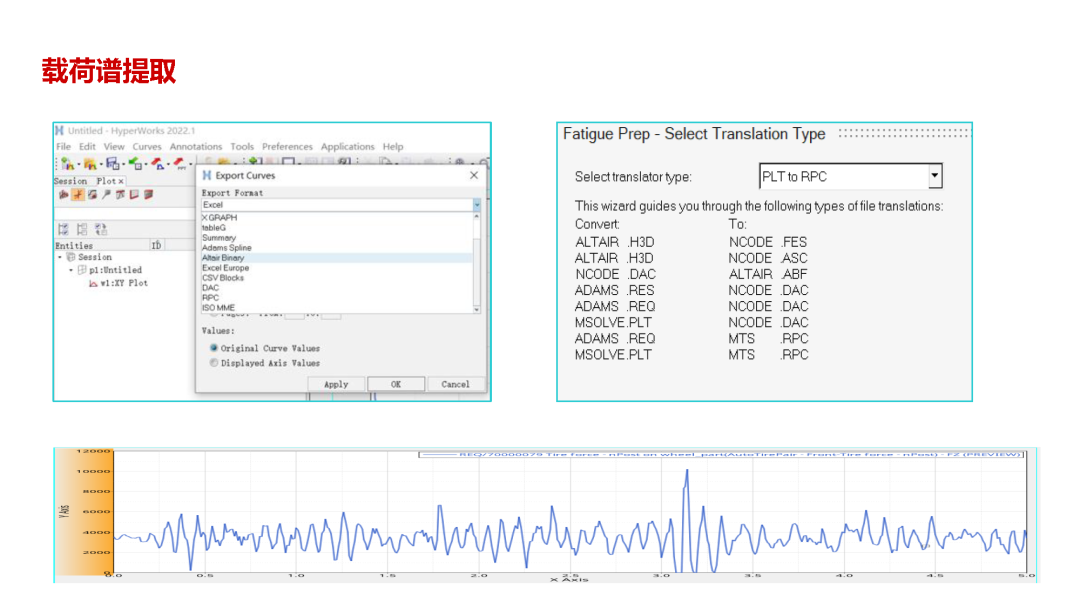The width and height of the screenshot is (1080, 608).
Task: Collapse the p1:Untitled tree node
Action: [71, 270]
